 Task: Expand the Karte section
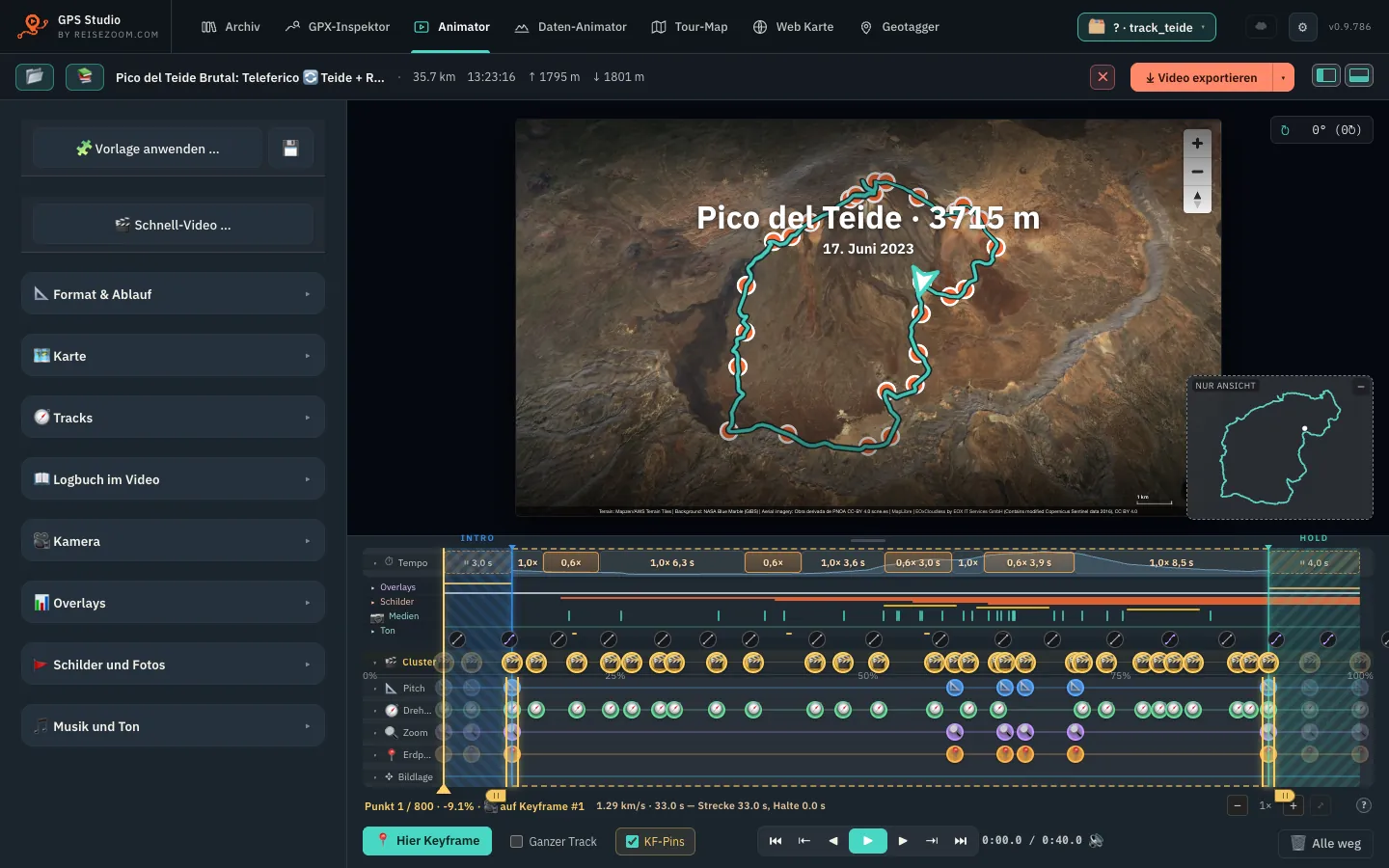pyautogui.click(x=173, y=356)
